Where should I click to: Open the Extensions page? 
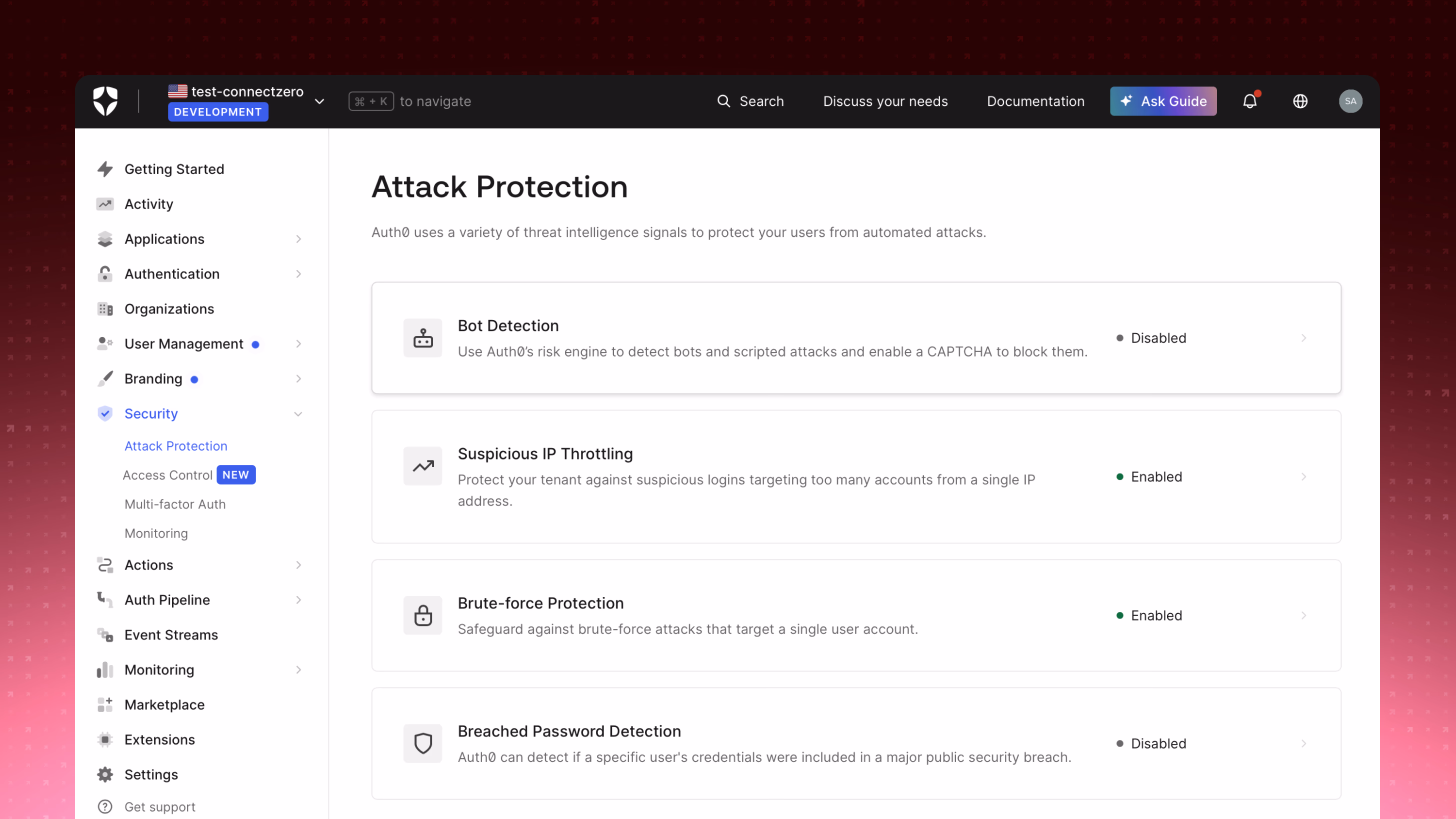159,740
